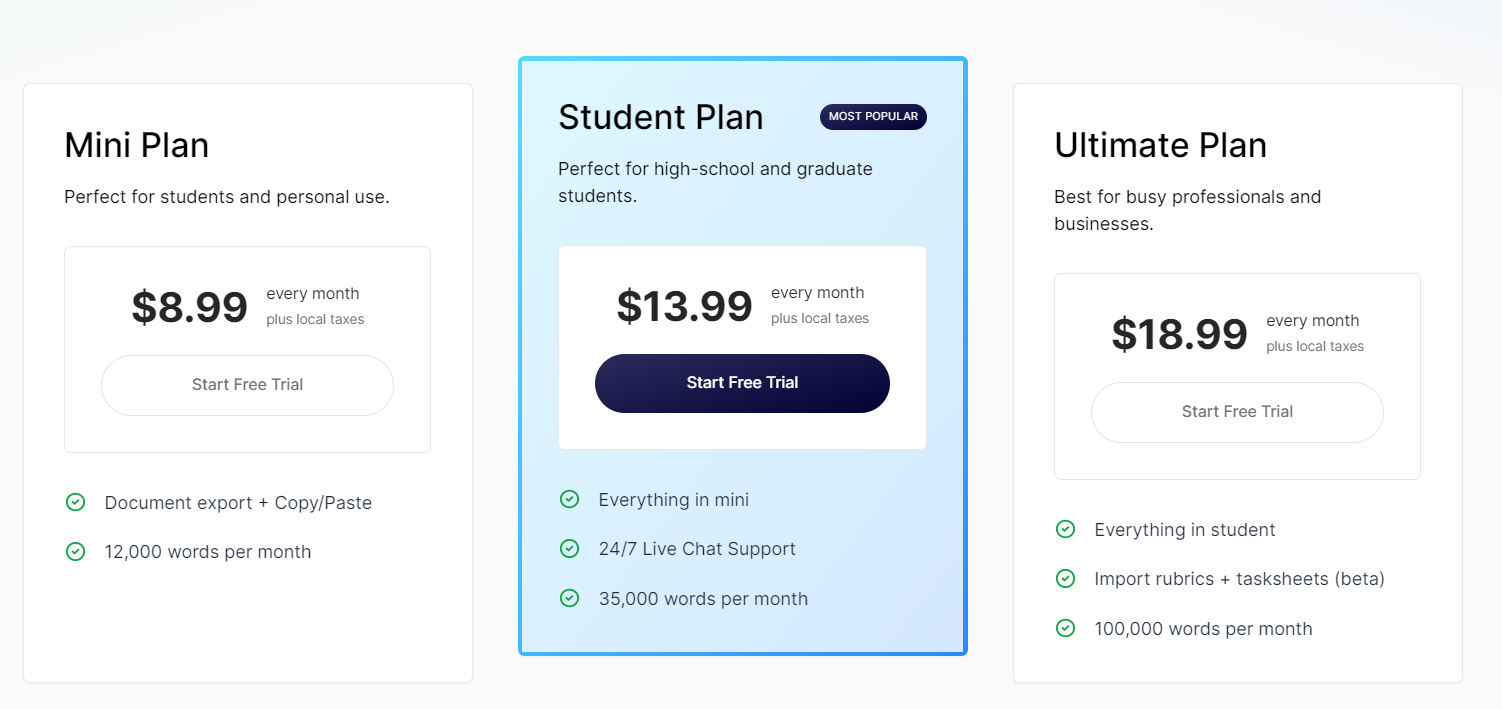Click the checkmark icon beside Document export + Copy/Paste
This screenshot has height=709, width=1502.
(75, 502)
